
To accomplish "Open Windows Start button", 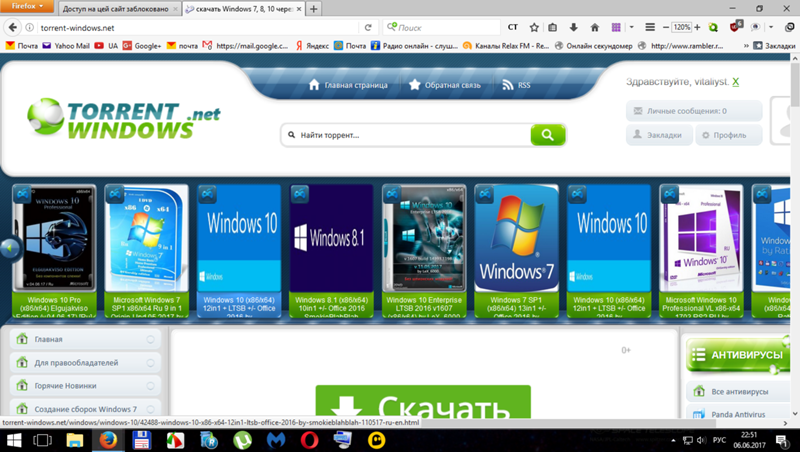I will (14, 440).
